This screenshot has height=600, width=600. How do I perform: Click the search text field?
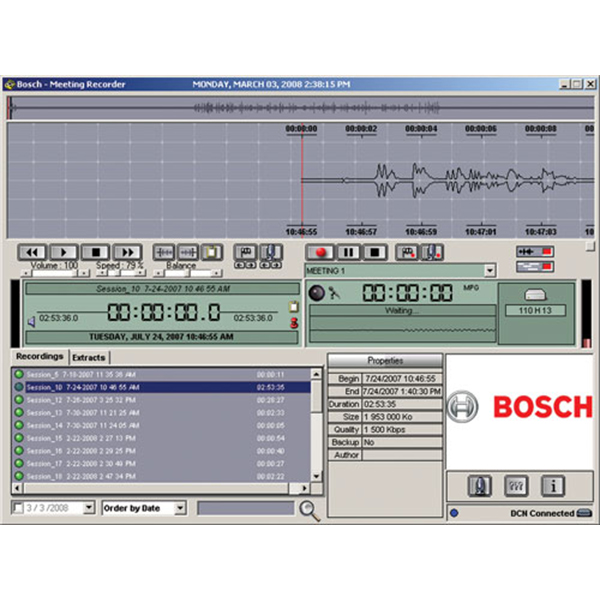pos(246,508)
